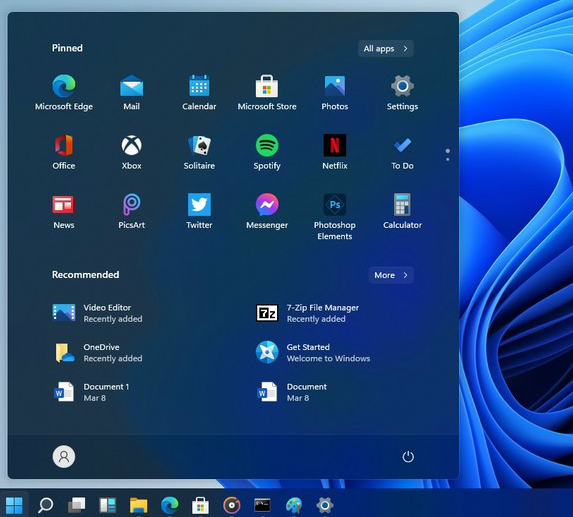Open File Explorer from the taskbar
The image size is (573, 517).
tap(139, 505)
